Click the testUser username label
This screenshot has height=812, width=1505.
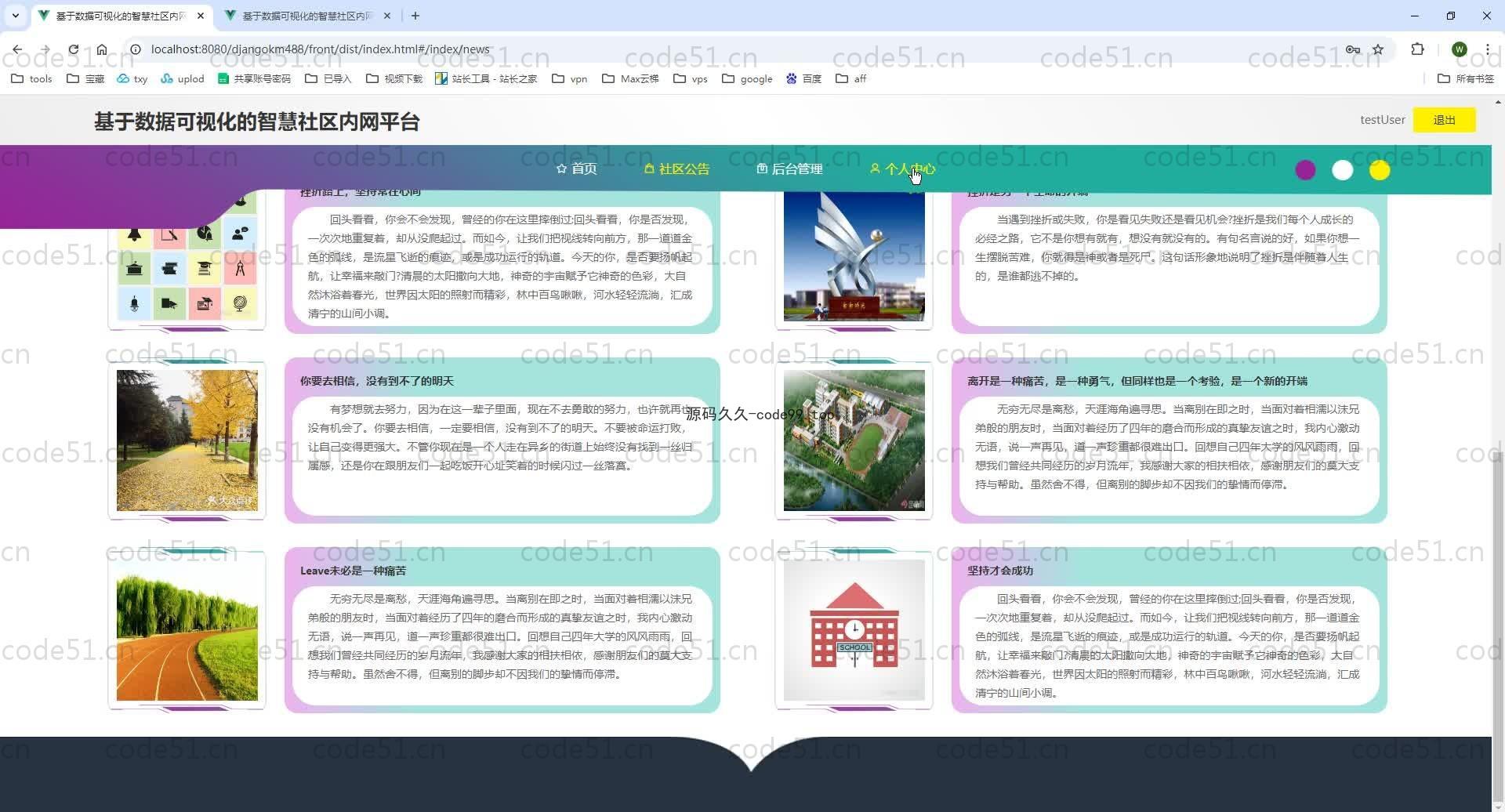(1382, 120)
